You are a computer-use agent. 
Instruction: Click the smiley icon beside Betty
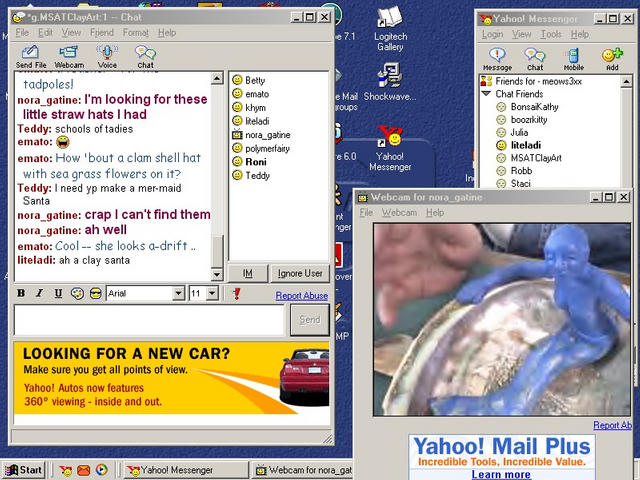[x=237, y=80]
